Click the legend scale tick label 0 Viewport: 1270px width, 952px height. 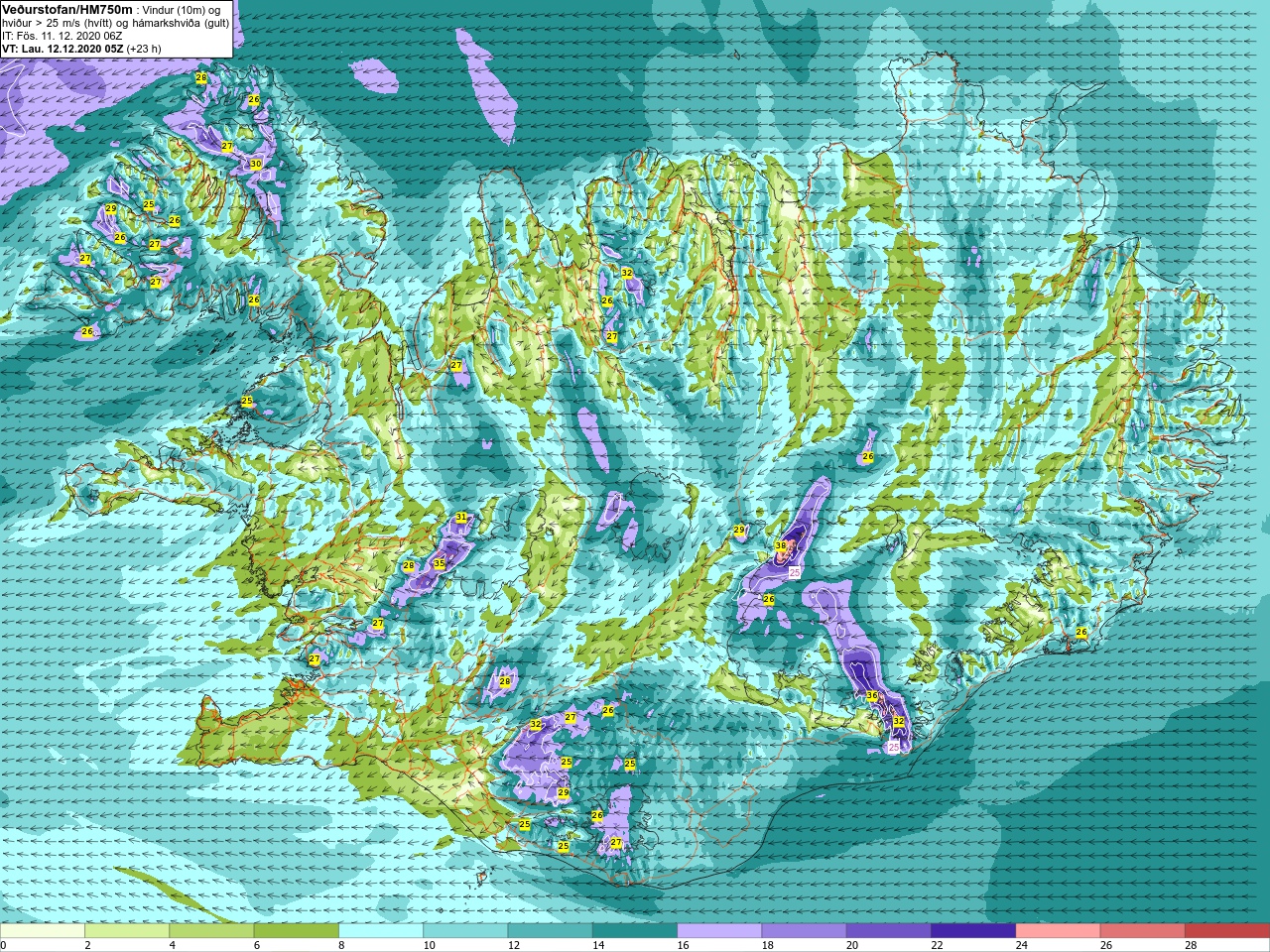(4, 945)
